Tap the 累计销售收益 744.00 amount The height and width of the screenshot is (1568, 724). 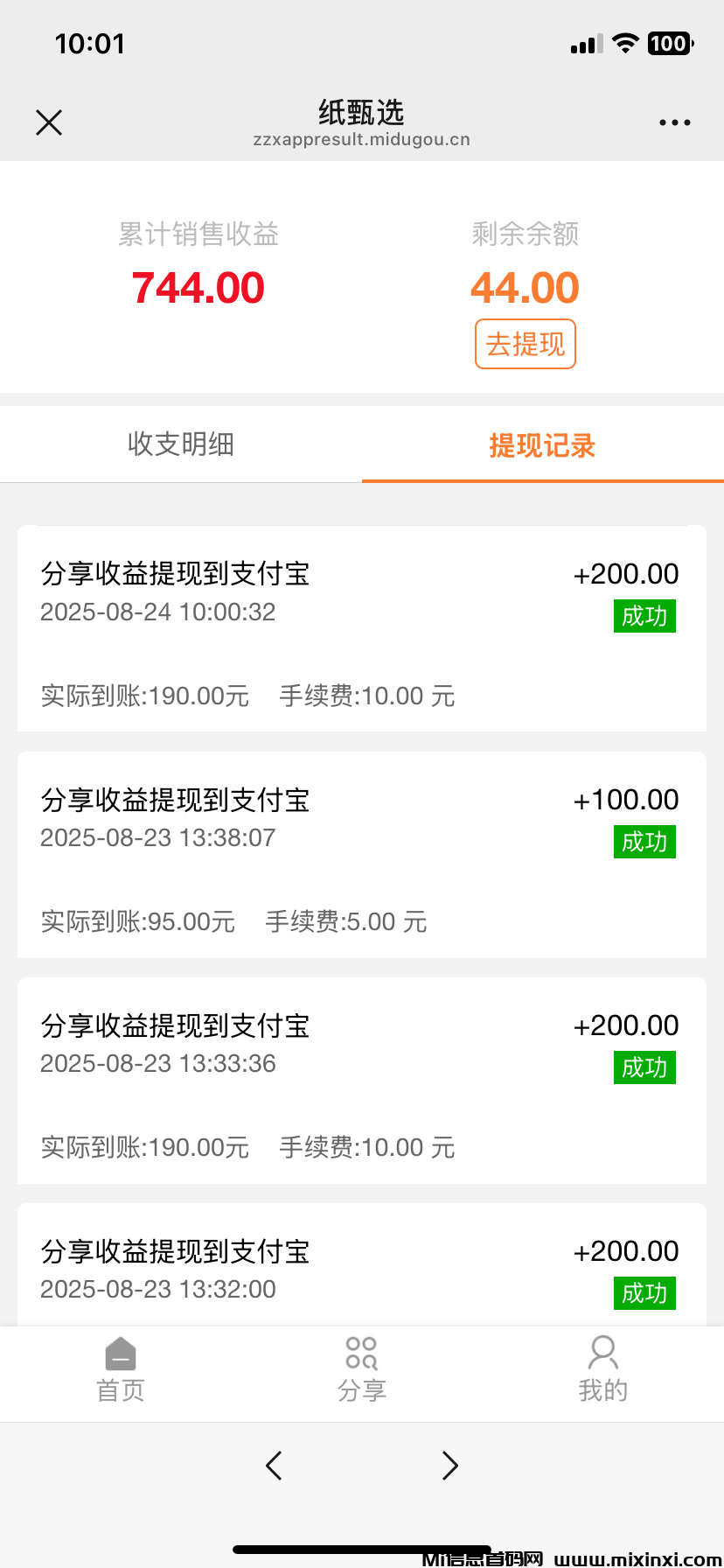(198, 288)
